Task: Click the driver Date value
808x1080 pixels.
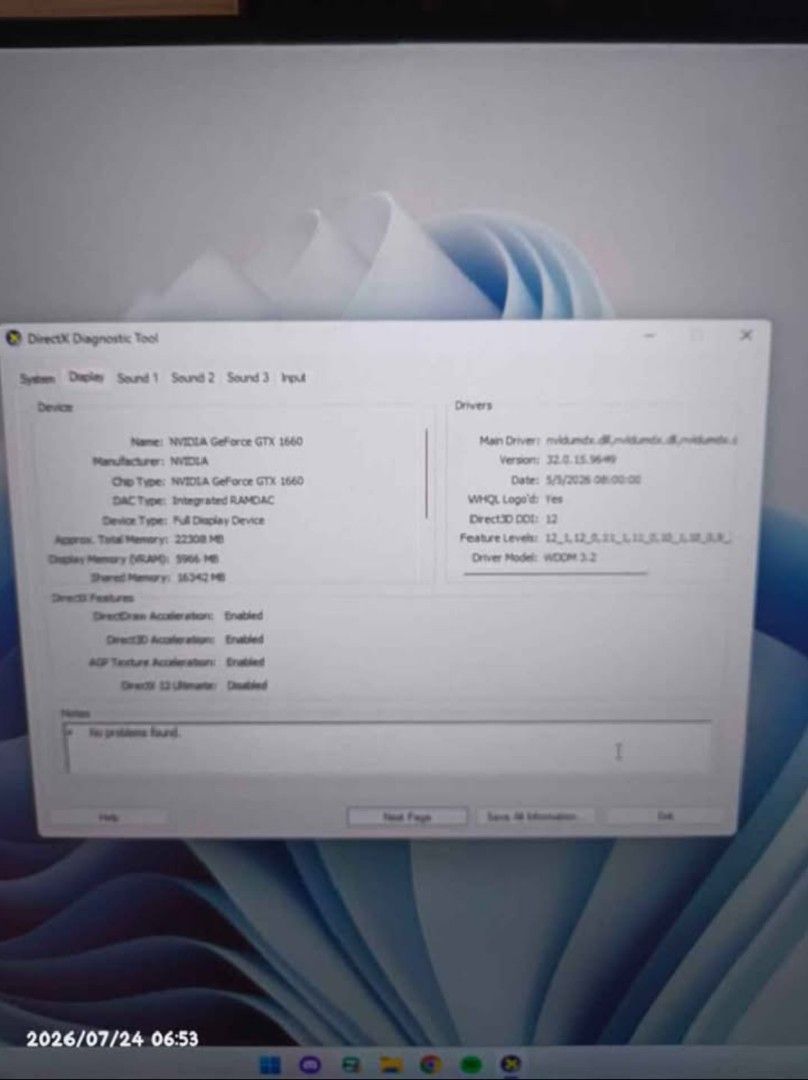Action: click(x=593, y=479)
